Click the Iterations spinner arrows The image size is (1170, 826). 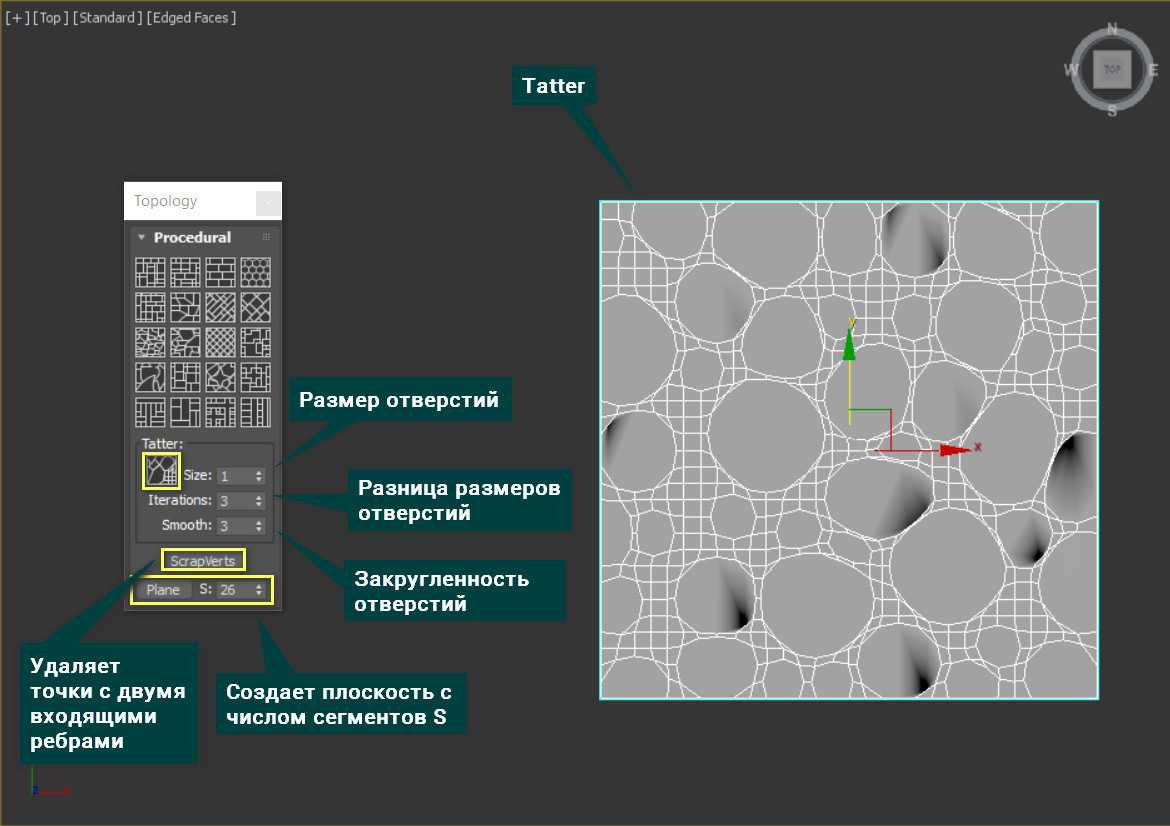pos(260,501)
